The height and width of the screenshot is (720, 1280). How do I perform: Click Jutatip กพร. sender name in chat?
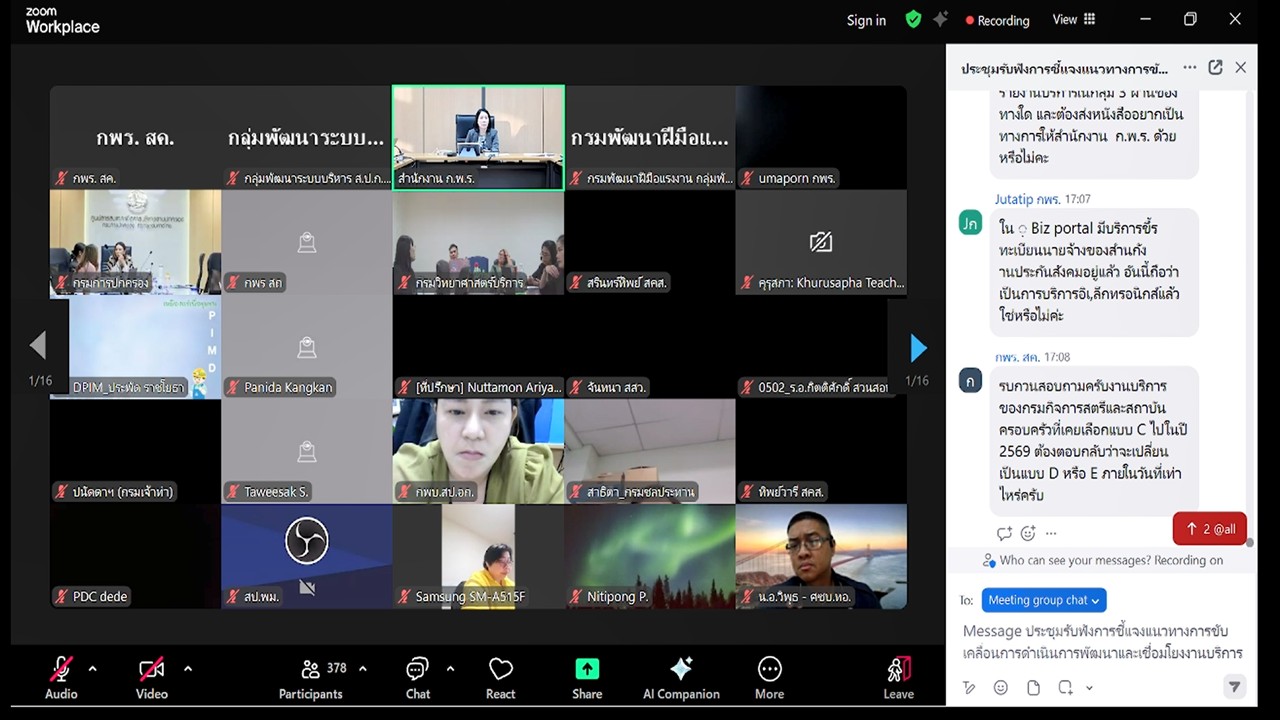(1028, 199)
